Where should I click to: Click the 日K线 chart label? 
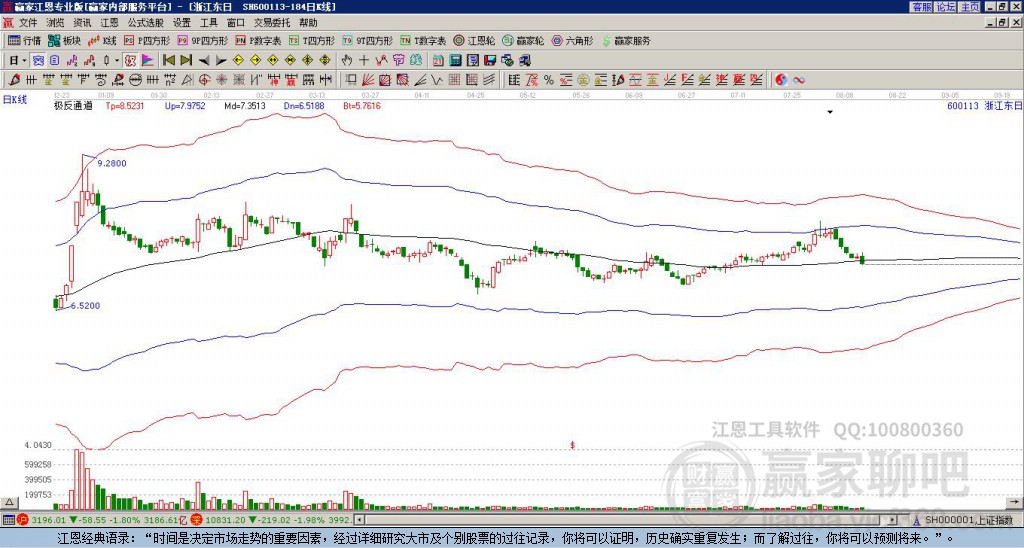[x=15, y=99]
